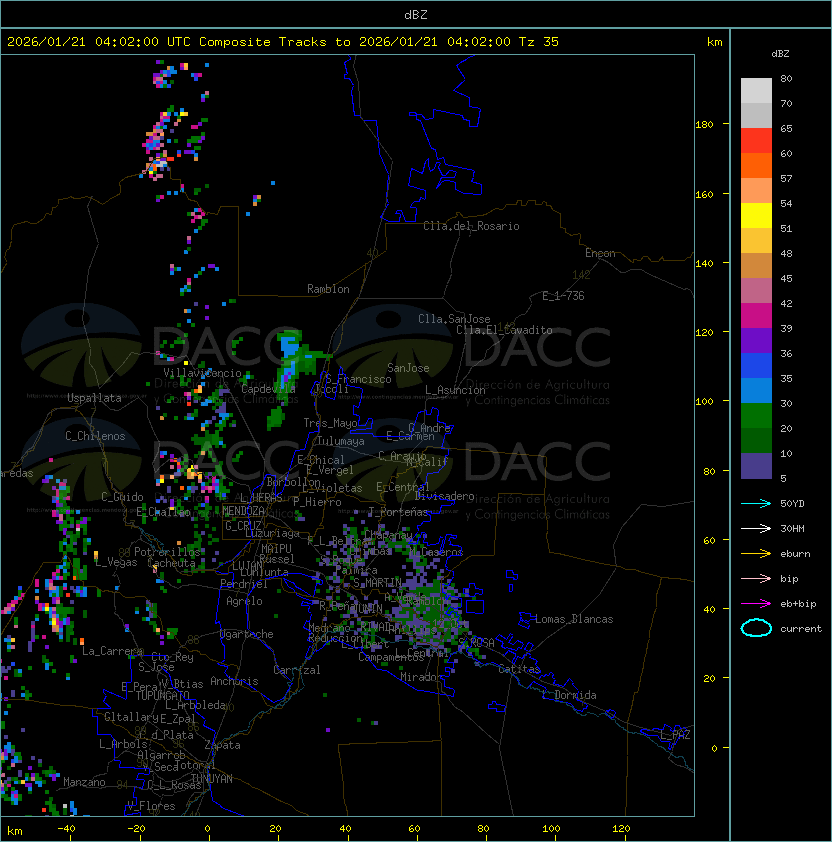
Task: Click the yellow eburn arrow symbol
Action: click(x=756, y=554)
